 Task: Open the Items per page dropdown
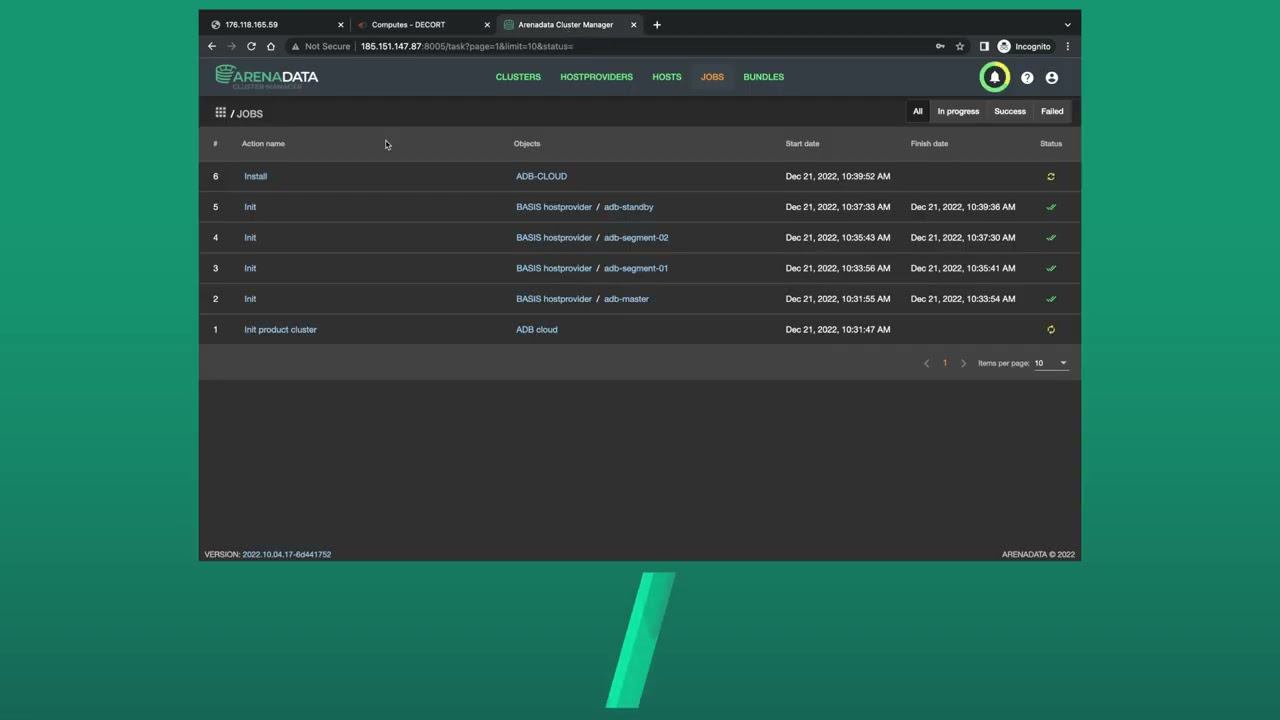point(1050,363)
